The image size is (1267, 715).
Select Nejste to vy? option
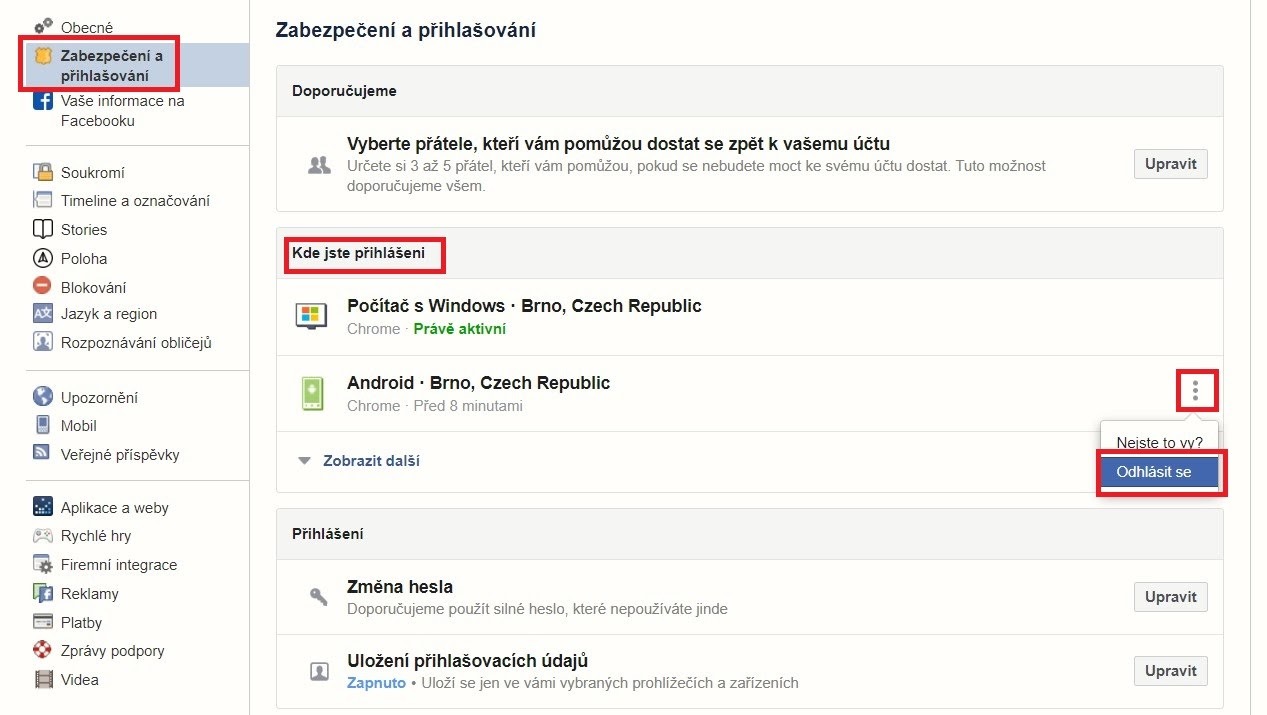[x=1158, y=442]
